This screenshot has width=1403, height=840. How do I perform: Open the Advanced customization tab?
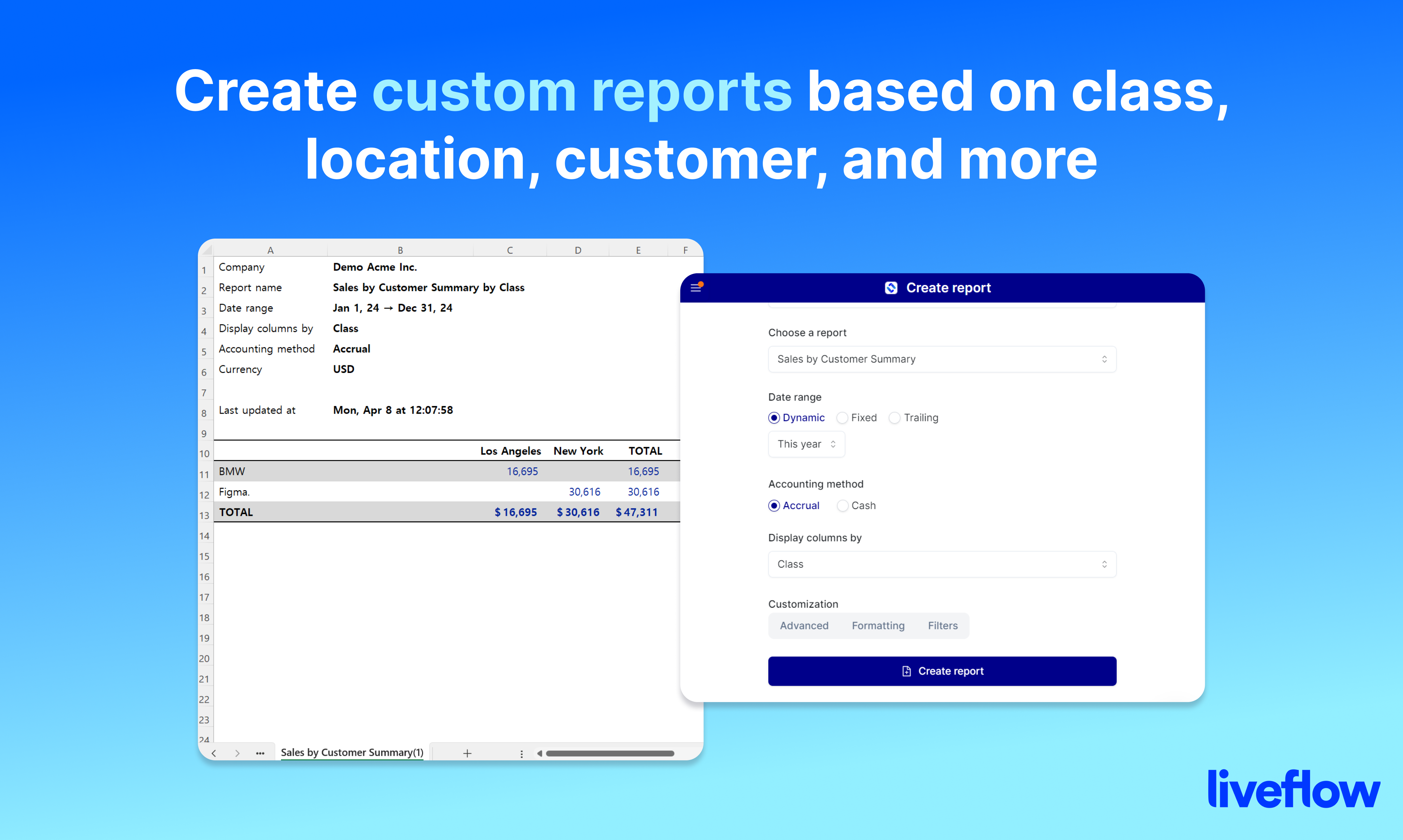[x=804, y=626]
